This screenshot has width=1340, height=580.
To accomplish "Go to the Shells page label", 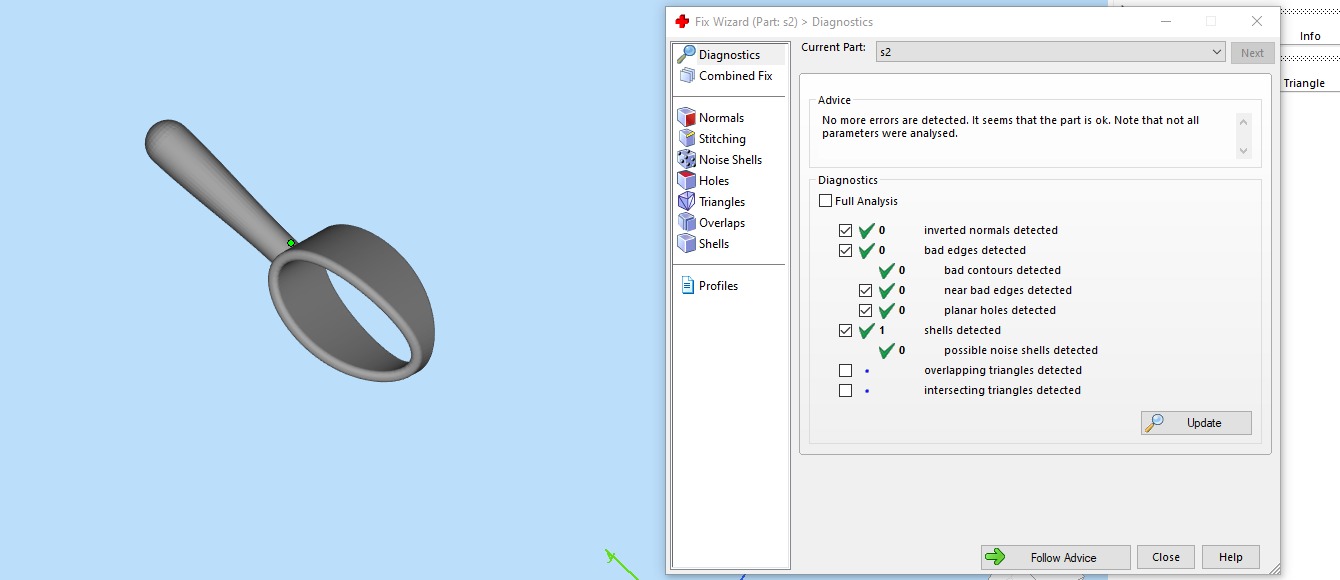I will (x=714, y=244).
